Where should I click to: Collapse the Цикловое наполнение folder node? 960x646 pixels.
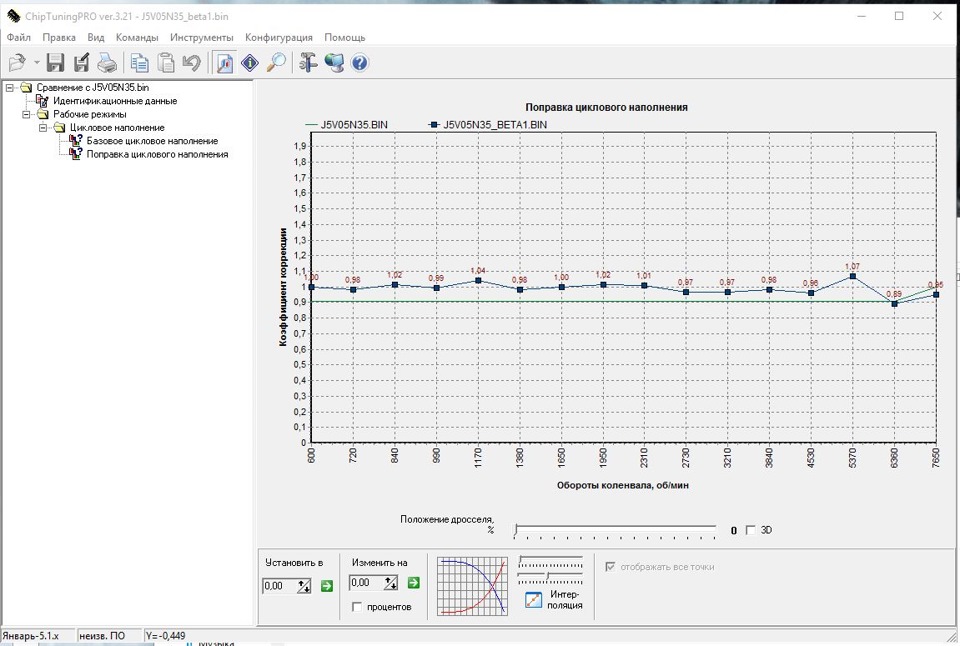click(x=44, y=128)
